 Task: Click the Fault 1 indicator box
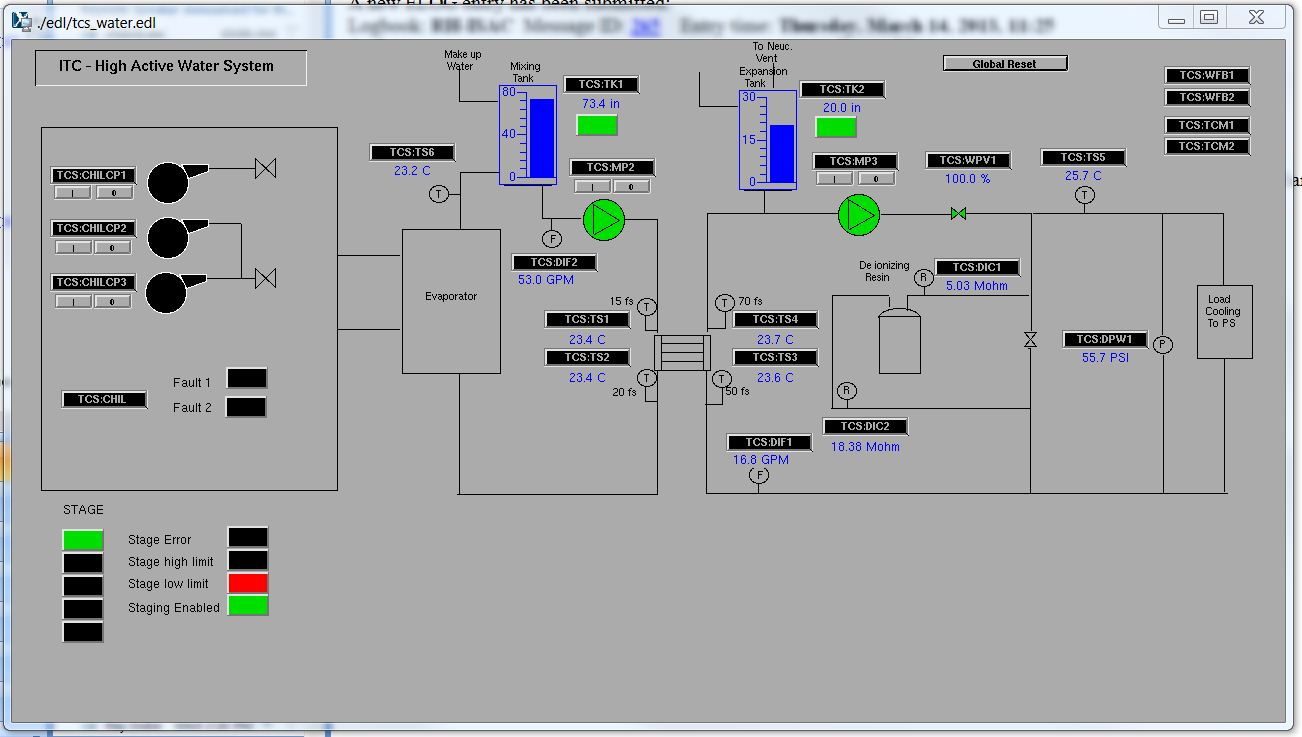click(246, 379)
